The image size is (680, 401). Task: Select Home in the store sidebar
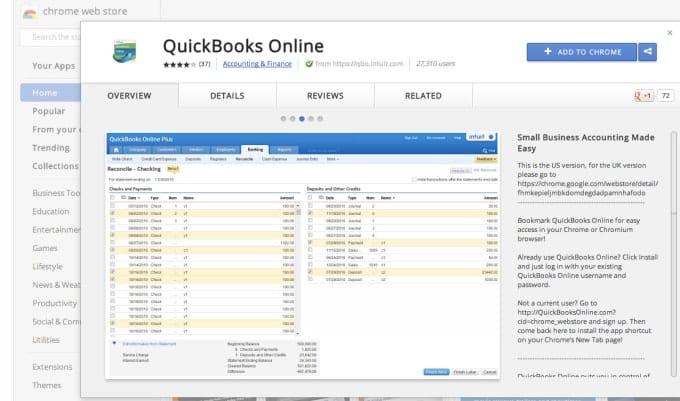50,93
